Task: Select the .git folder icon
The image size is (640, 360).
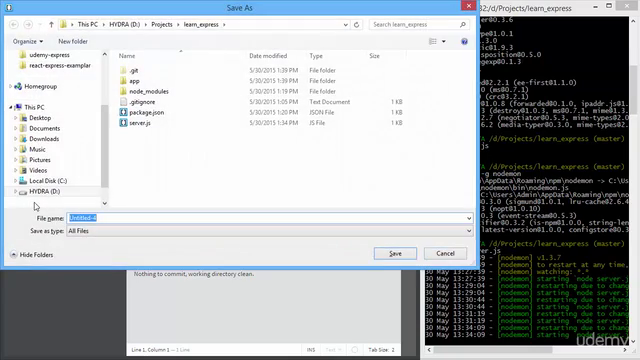Action: coord(123,70)
